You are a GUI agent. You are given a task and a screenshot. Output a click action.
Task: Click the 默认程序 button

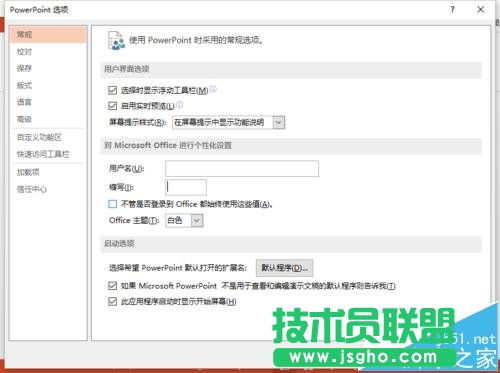point(284,268)
